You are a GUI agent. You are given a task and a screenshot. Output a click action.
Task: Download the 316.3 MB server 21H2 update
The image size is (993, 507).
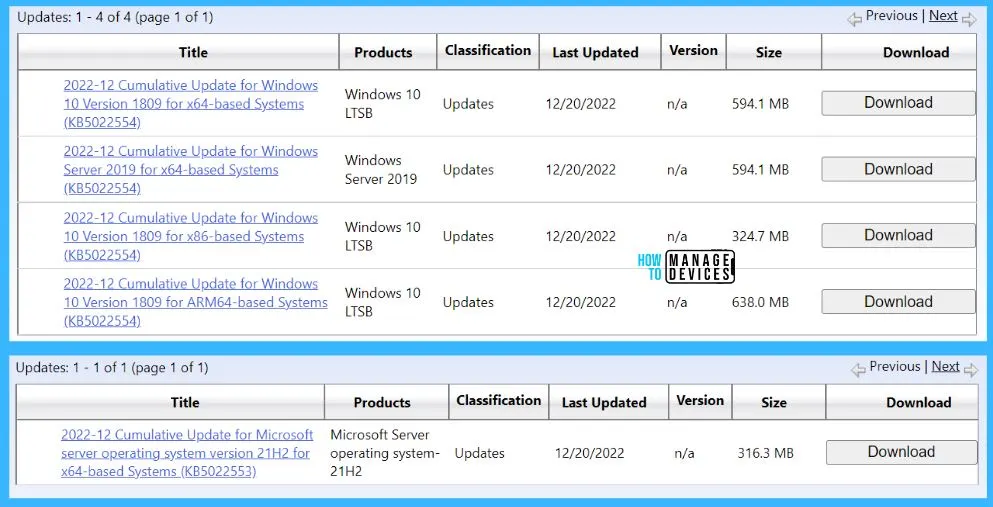click(901, 453)
